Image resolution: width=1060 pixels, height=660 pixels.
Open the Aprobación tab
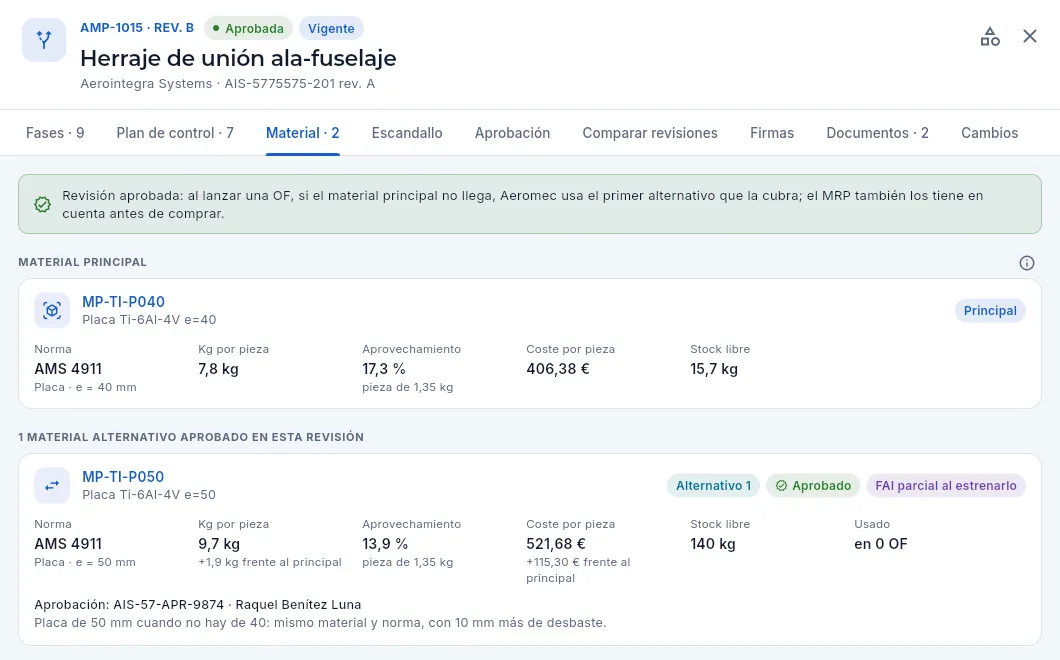[x=512, y=133]
